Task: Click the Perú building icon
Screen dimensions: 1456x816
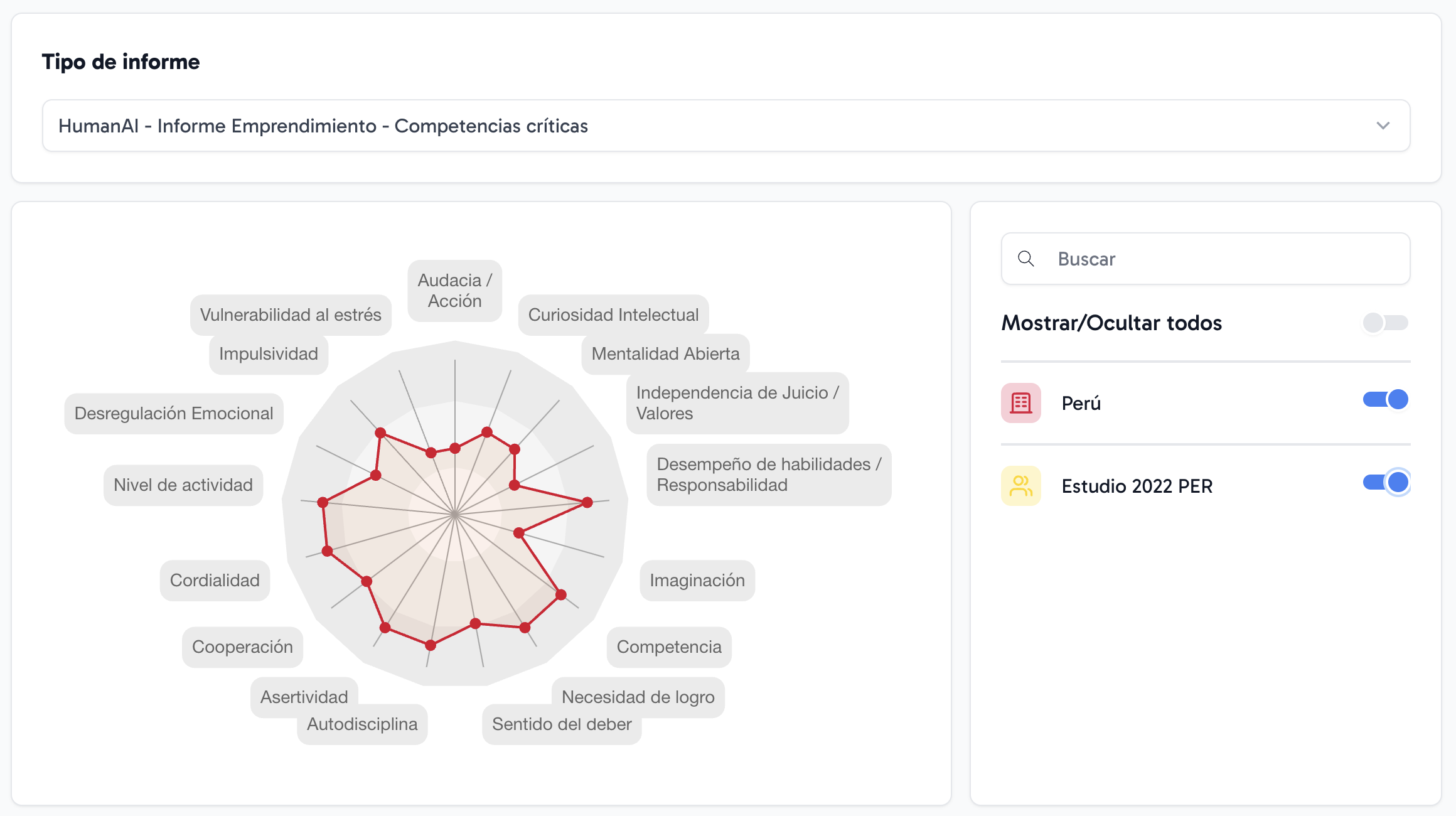Action: (x=1020, y=403)
